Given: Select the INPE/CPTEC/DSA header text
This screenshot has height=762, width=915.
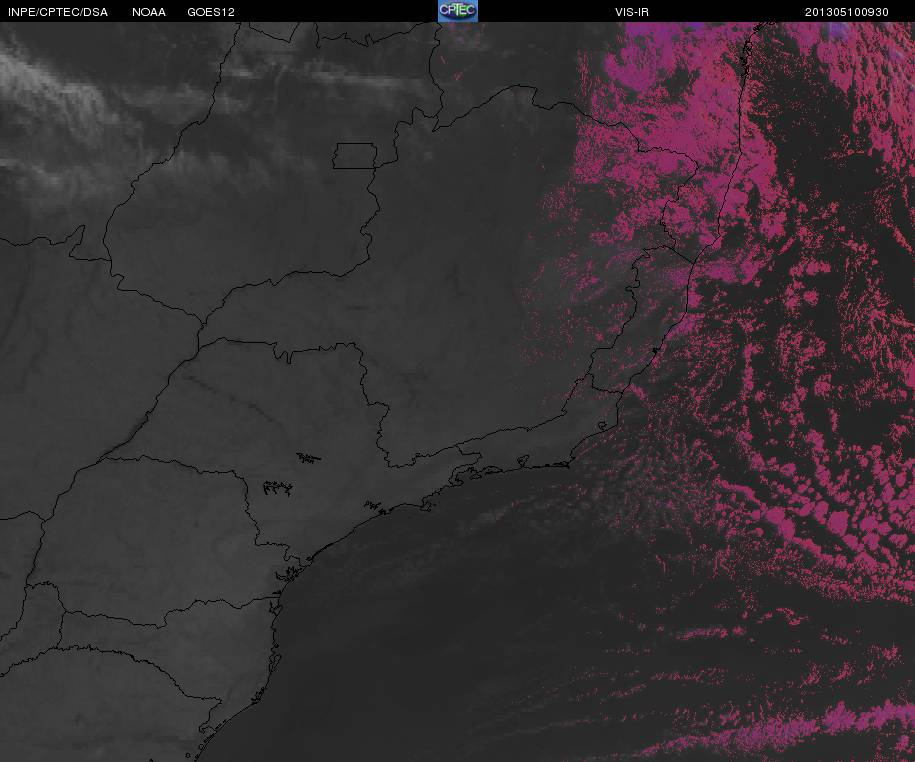Looking at the screenshot, I should click(x=58, y=12).
